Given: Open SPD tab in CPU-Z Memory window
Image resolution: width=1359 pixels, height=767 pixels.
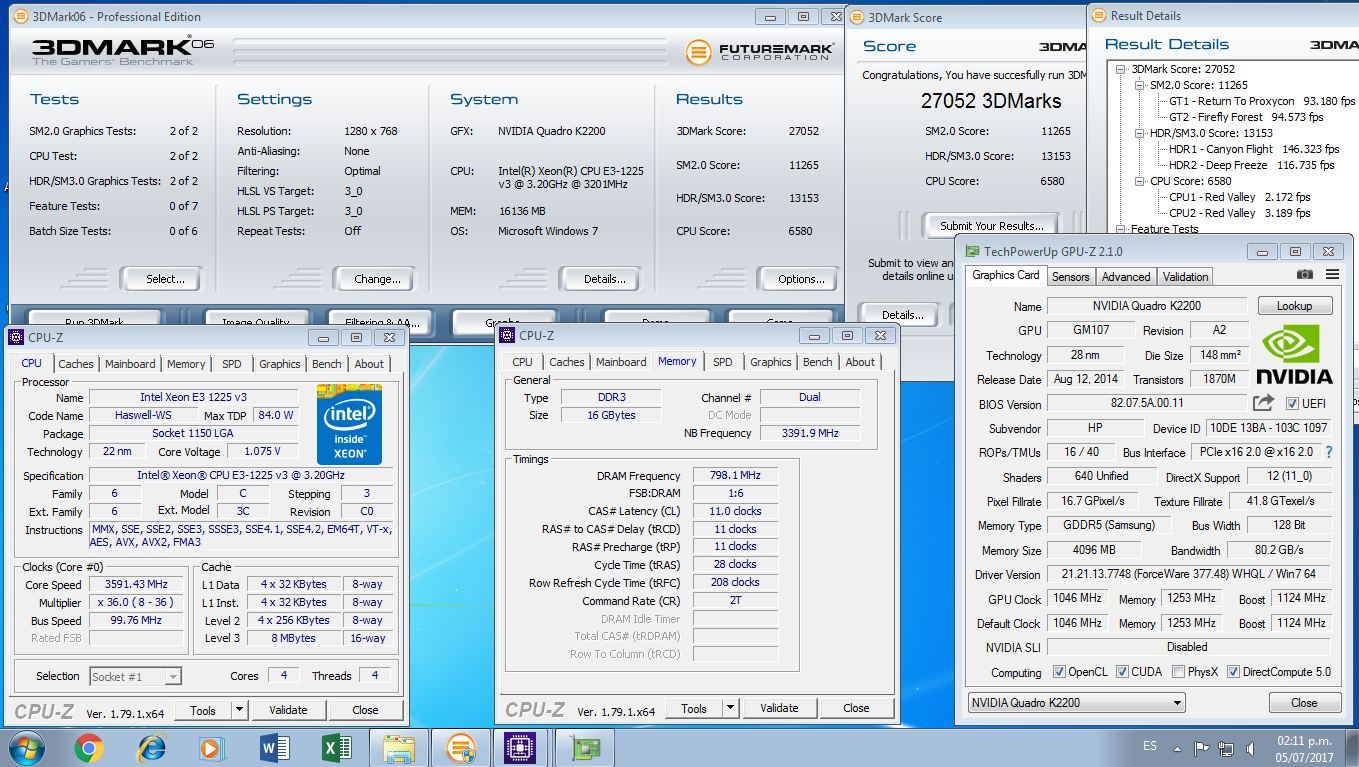Looking at the screenshot, I should (x=722, y=362).
